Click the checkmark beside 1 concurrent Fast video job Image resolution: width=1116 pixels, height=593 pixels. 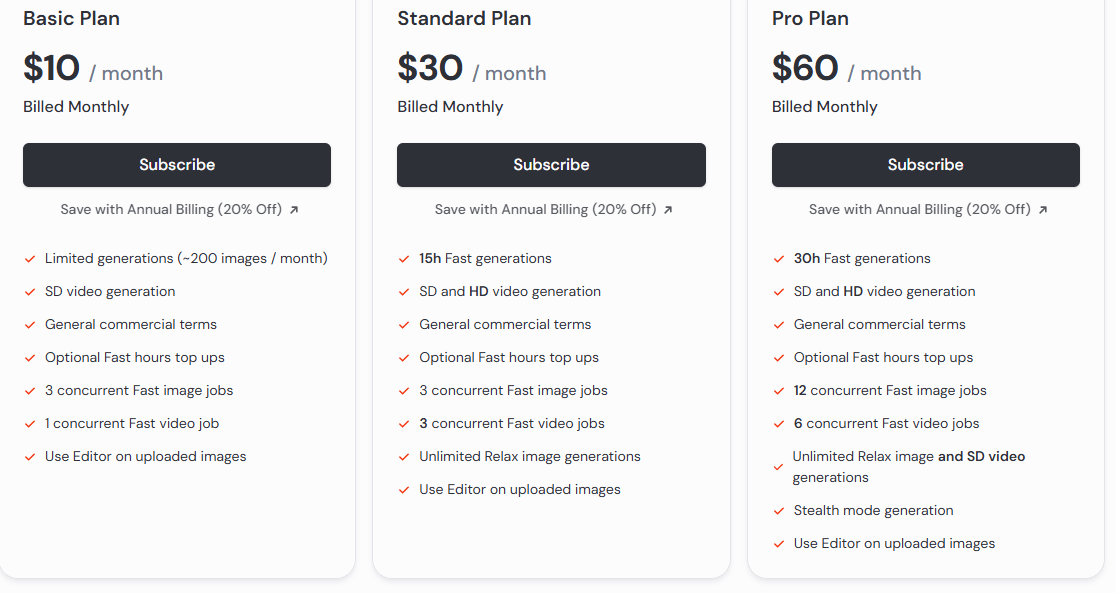[x=29, y=423]
